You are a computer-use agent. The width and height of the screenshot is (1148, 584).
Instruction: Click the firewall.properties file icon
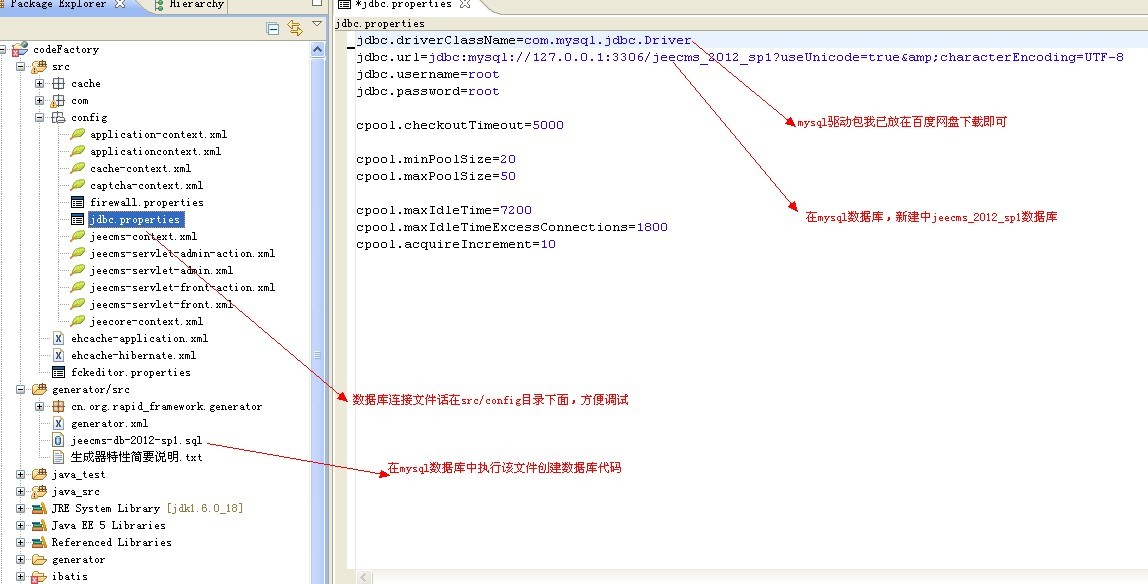77,202
